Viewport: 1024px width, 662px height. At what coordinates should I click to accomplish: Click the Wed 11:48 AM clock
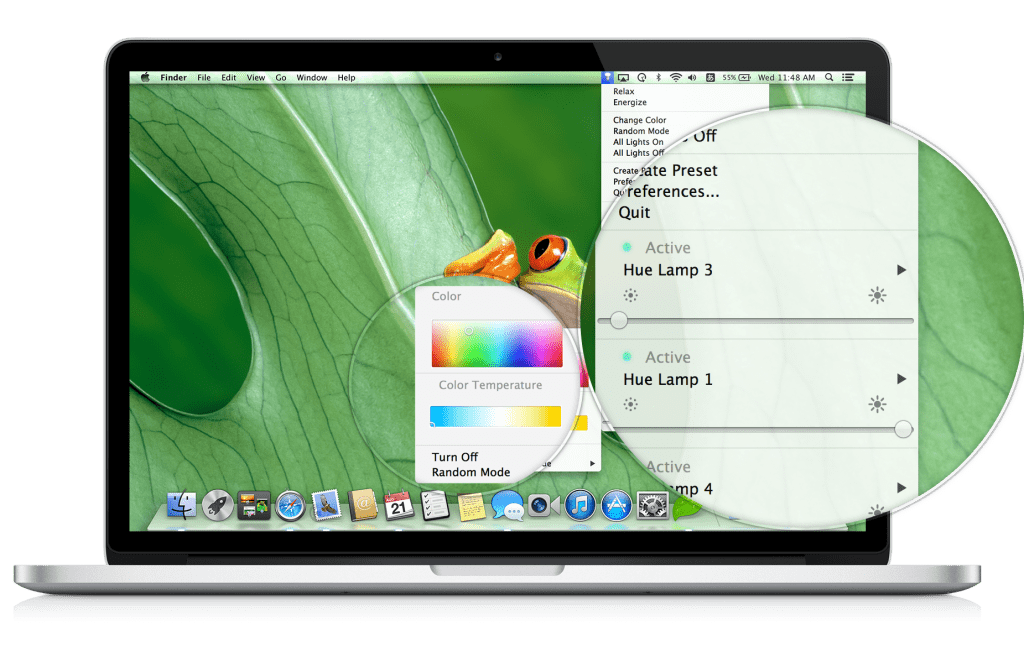click(786, 77)
